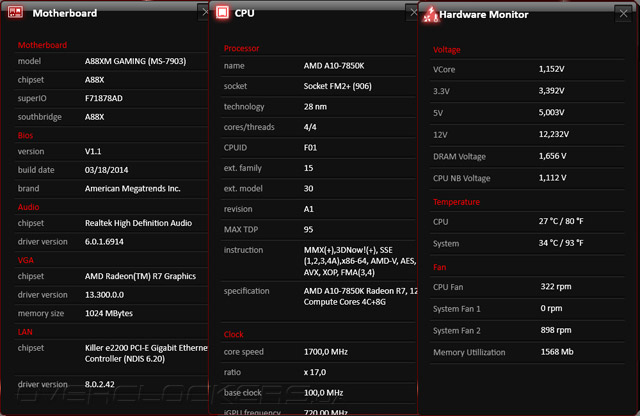
Task: Click the Temperature section heading
Action: pos(456,202)
